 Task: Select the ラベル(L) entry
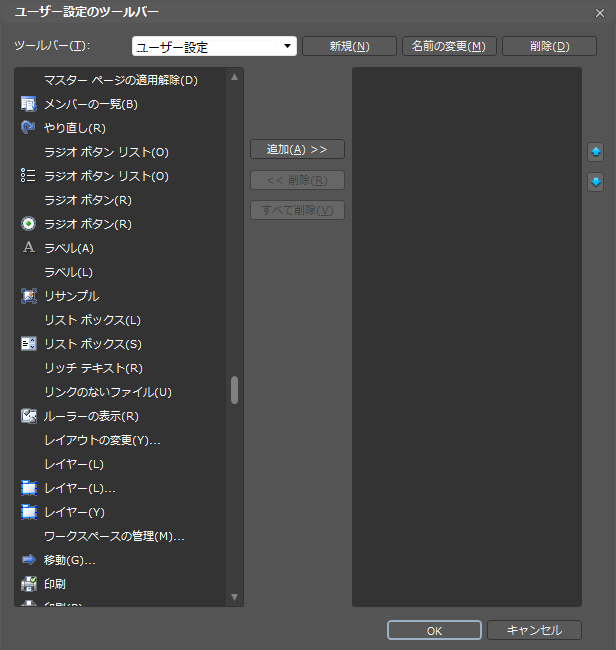(x=121, y=272)
